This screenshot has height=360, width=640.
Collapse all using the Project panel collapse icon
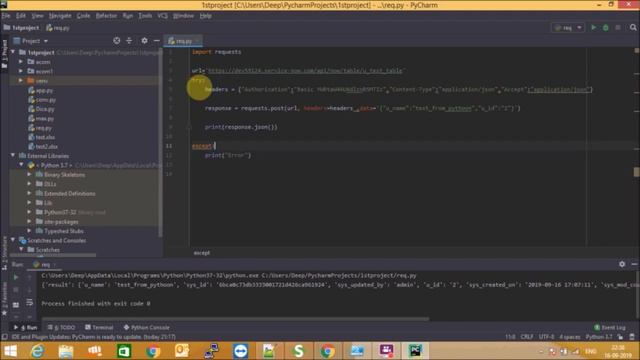pos(129,40)
